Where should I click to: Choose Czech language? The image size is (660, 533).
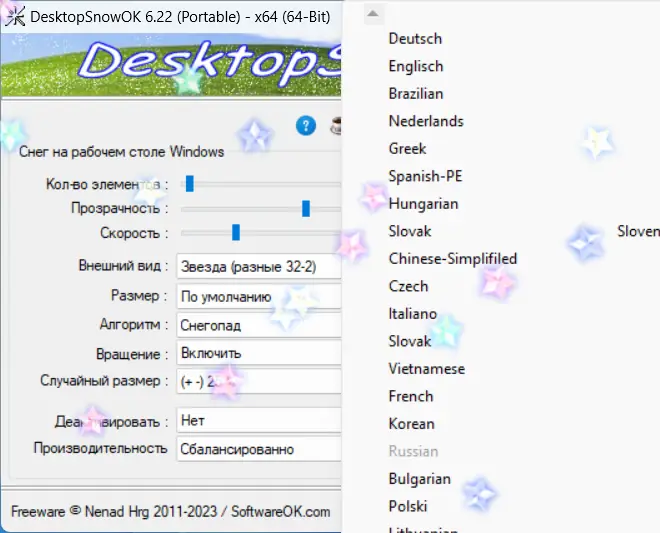(x=408, y=286)
